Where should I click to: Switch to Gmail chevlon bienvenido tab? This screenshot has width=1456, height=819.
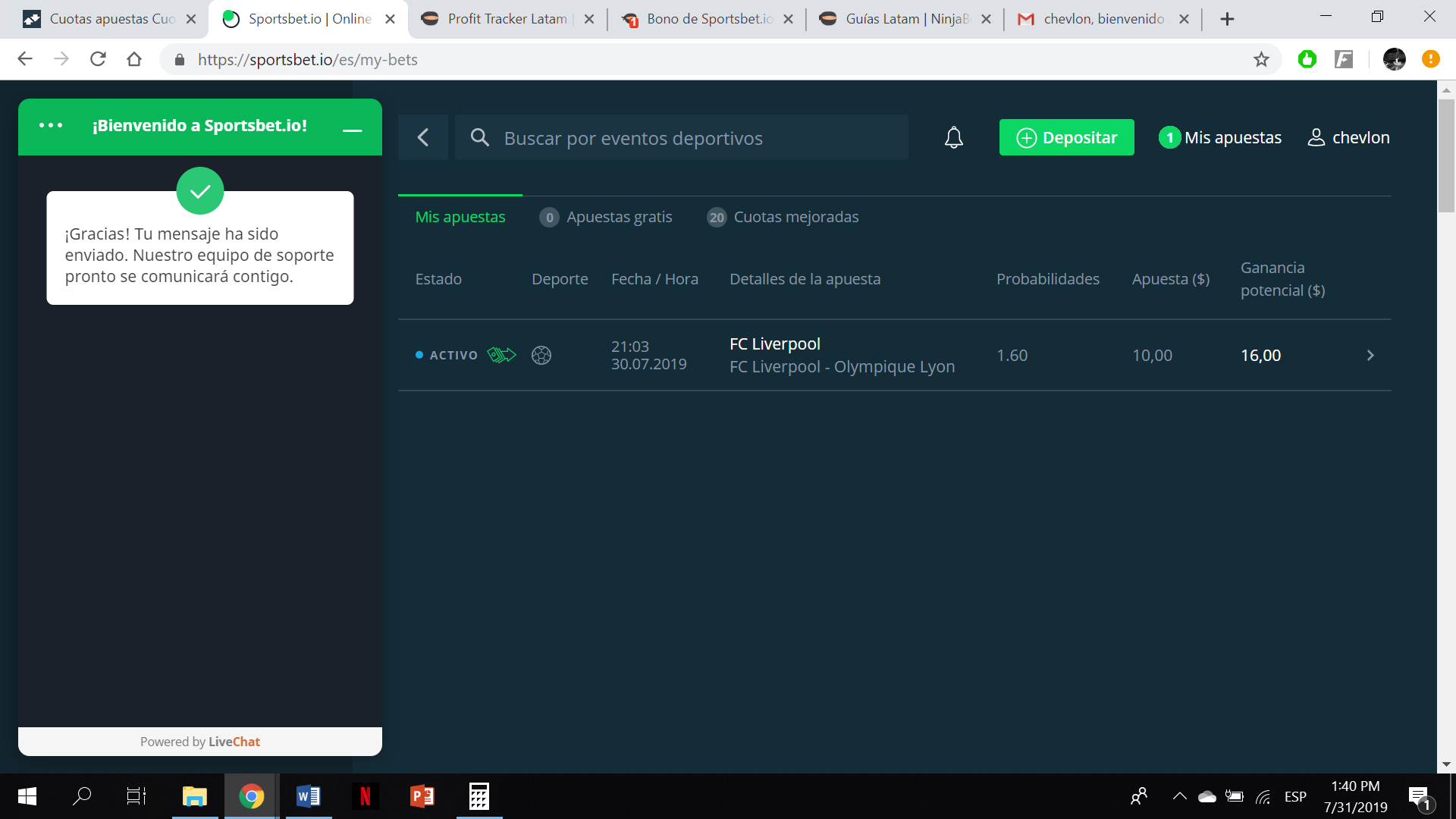(1103, 19)
